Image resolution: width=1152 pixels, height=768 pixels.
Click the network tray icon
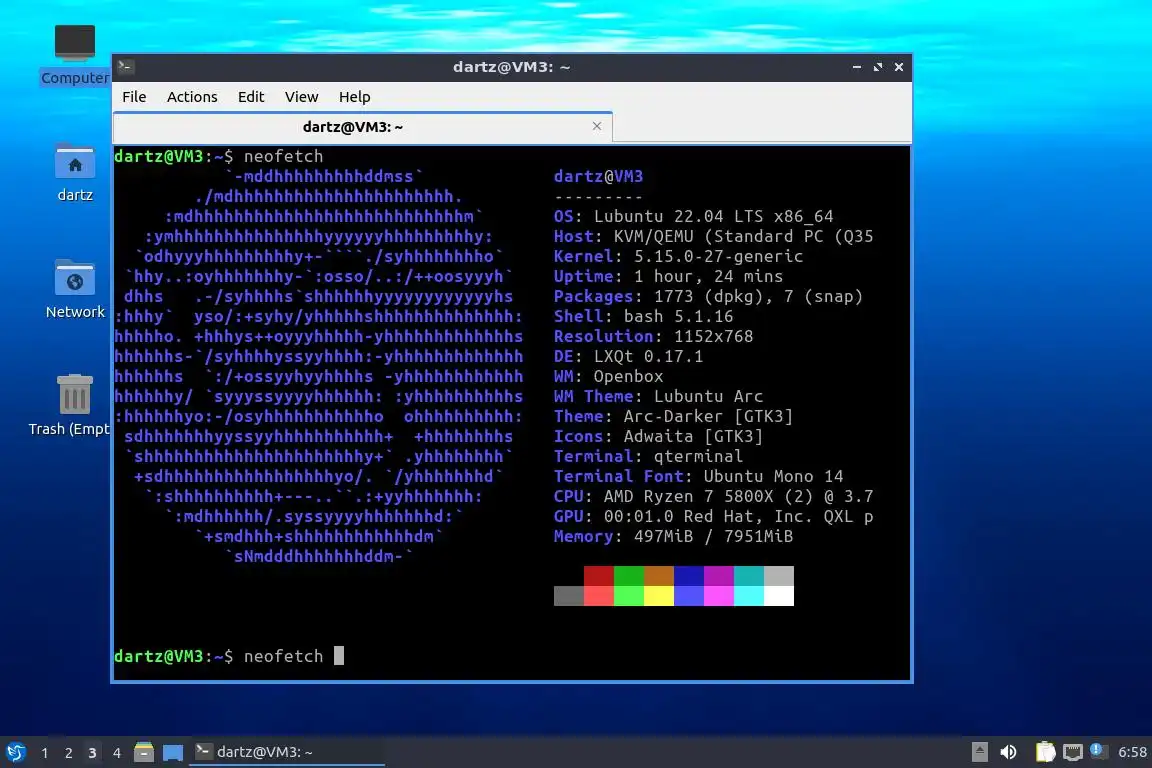[1073, 752]
